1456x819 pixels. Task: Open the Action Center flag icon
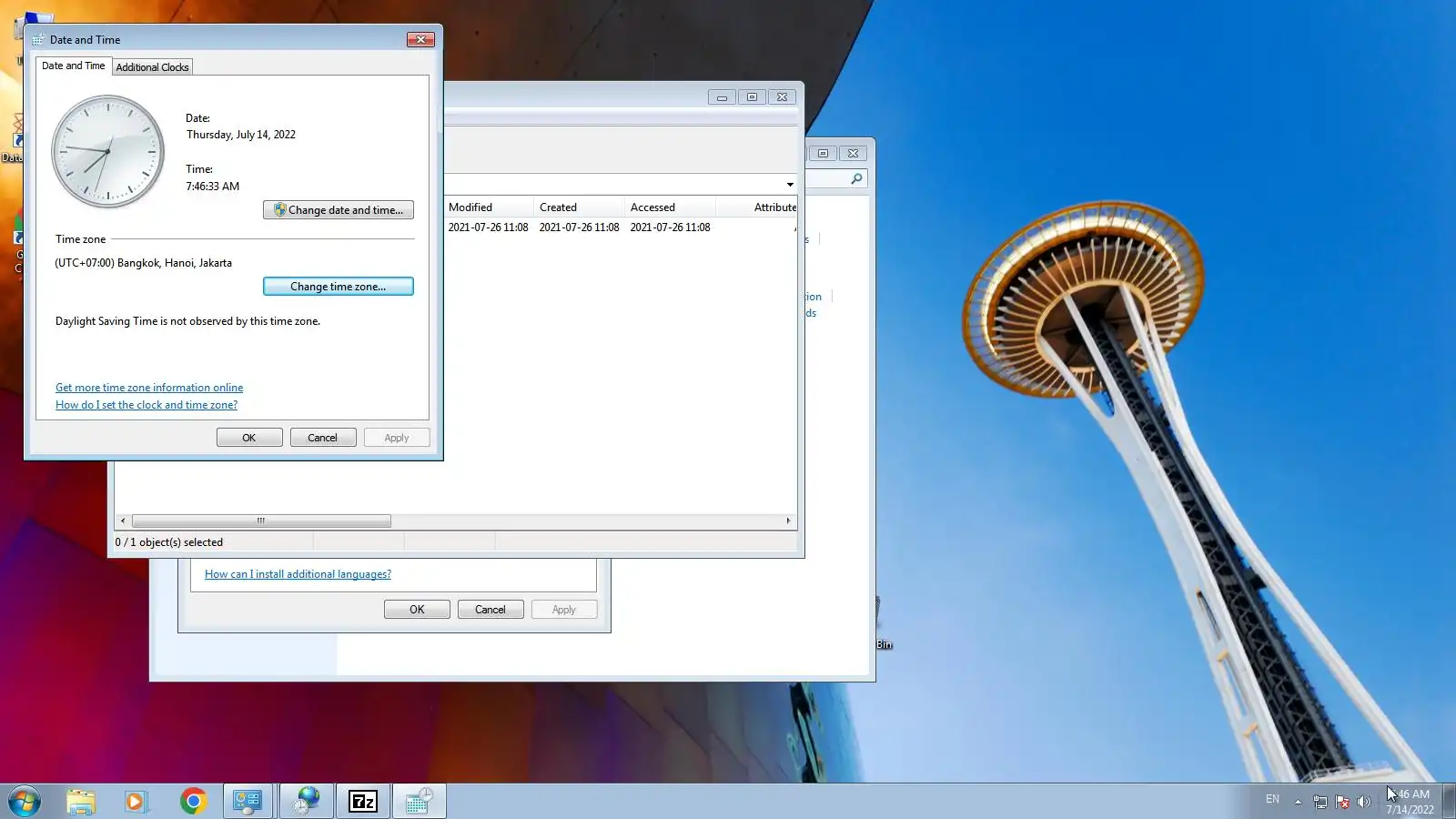(x=1342, y=802)
